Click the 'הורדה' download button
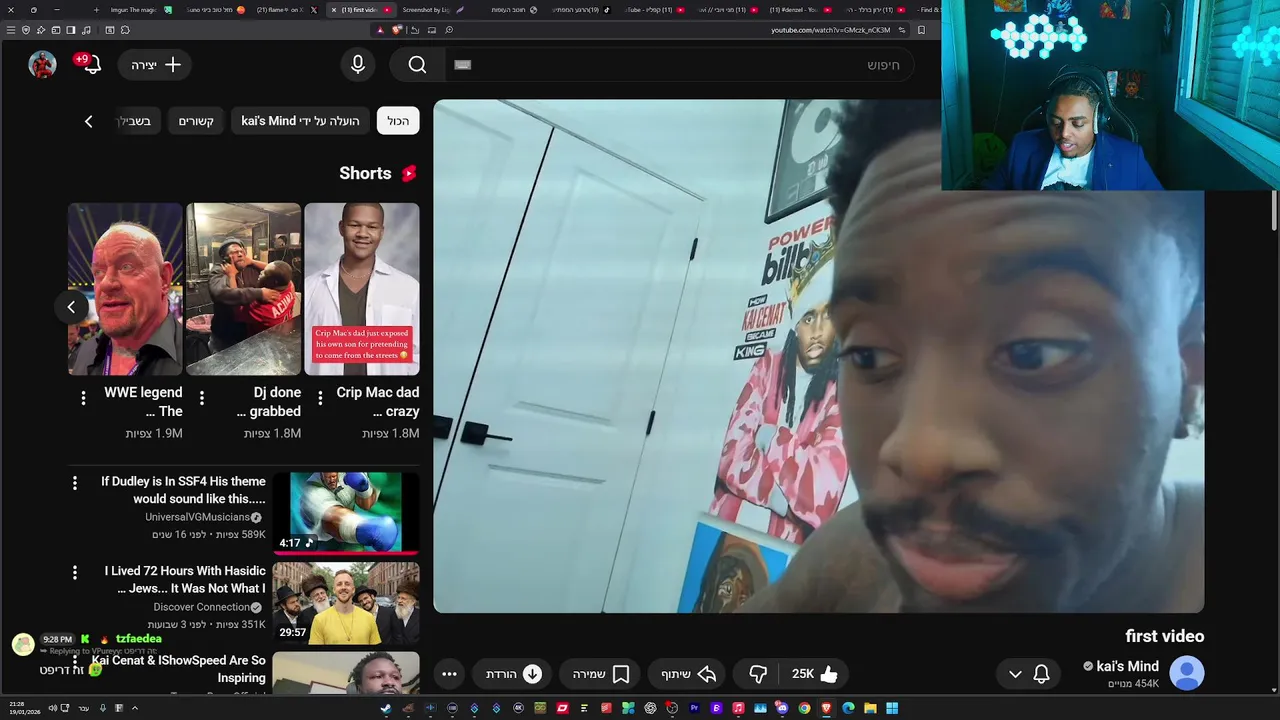 click(x=514, y=674)
